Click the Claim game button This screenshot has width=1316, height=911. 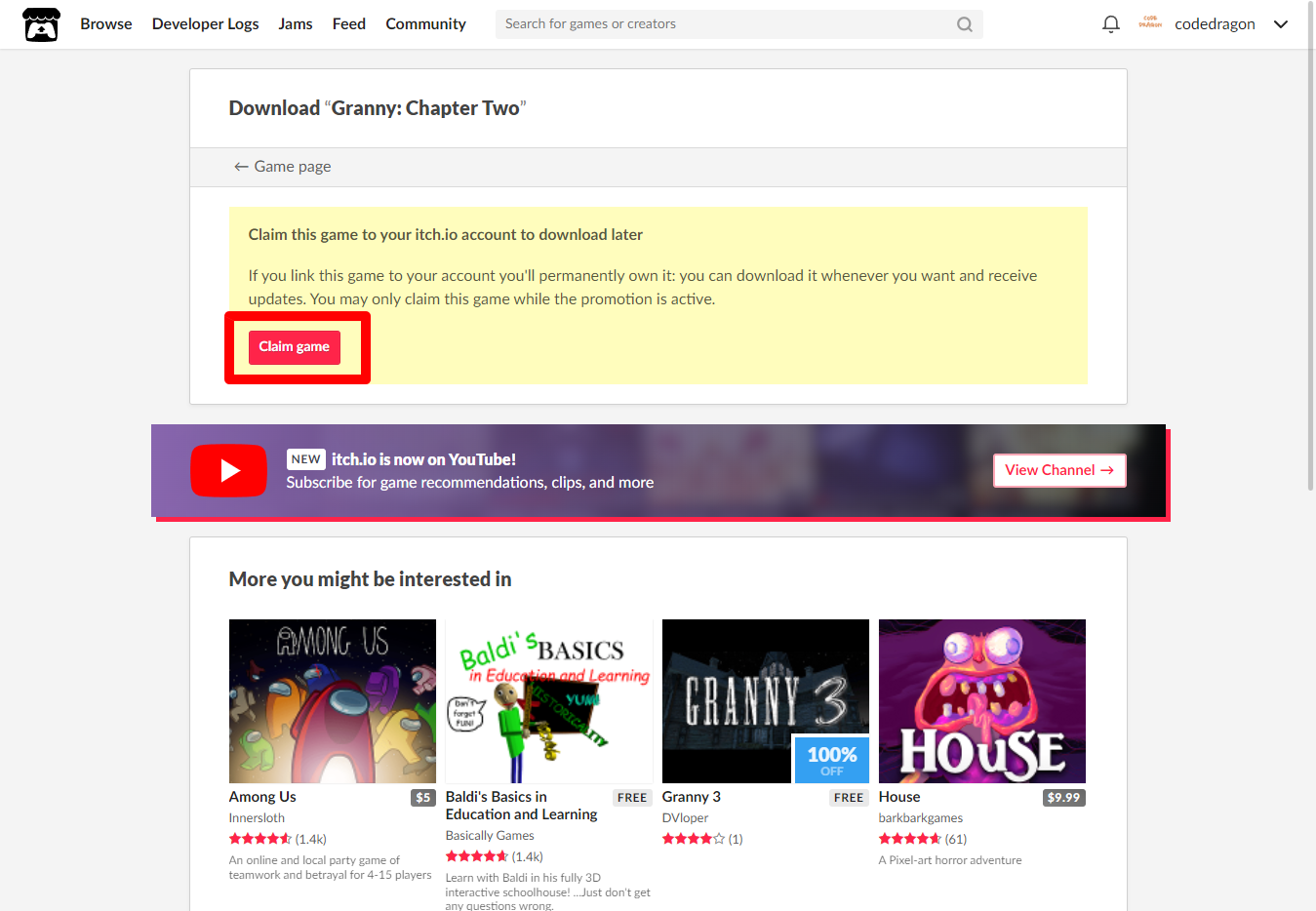(295, 347)
